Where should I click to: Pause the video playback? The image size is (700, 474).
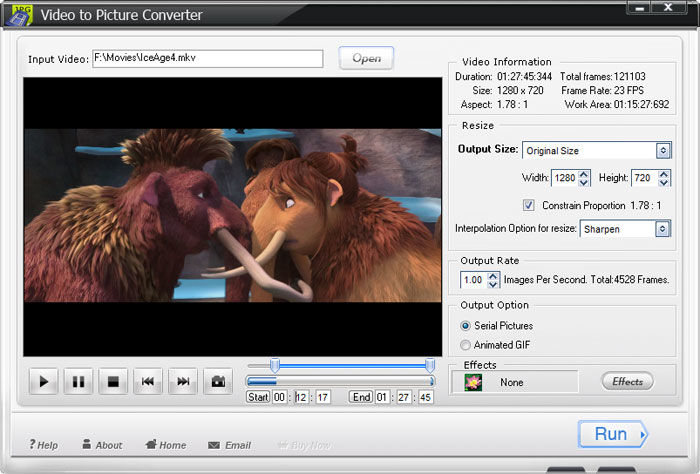[78, 381]
